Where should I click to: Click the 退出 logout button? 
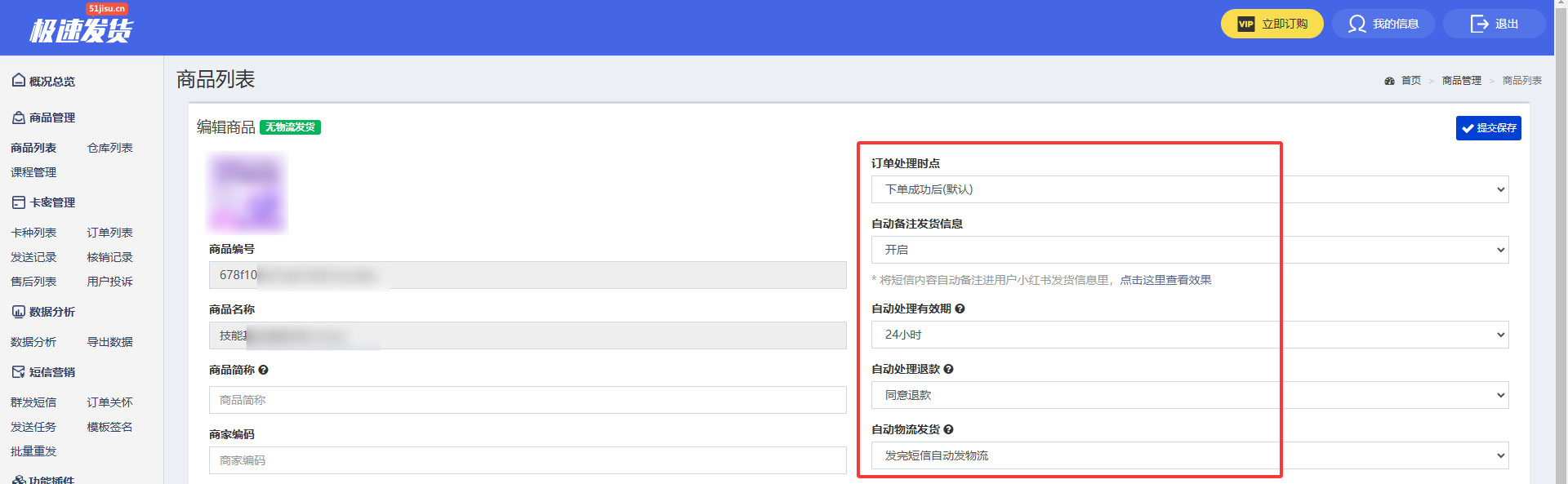[x=1494, y=24]
